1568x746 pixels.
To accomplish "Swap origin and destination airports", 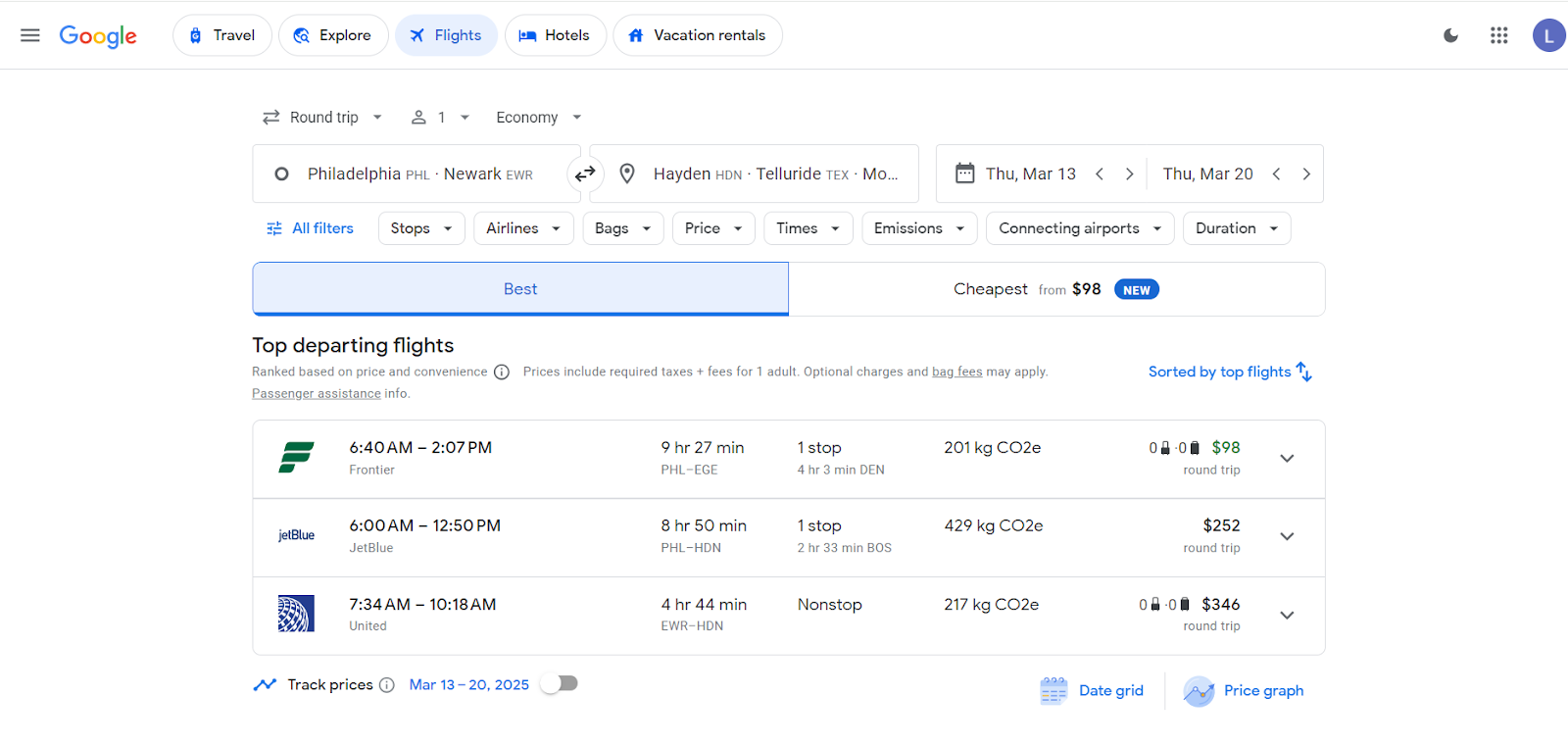I will click(x=585, y=174).
